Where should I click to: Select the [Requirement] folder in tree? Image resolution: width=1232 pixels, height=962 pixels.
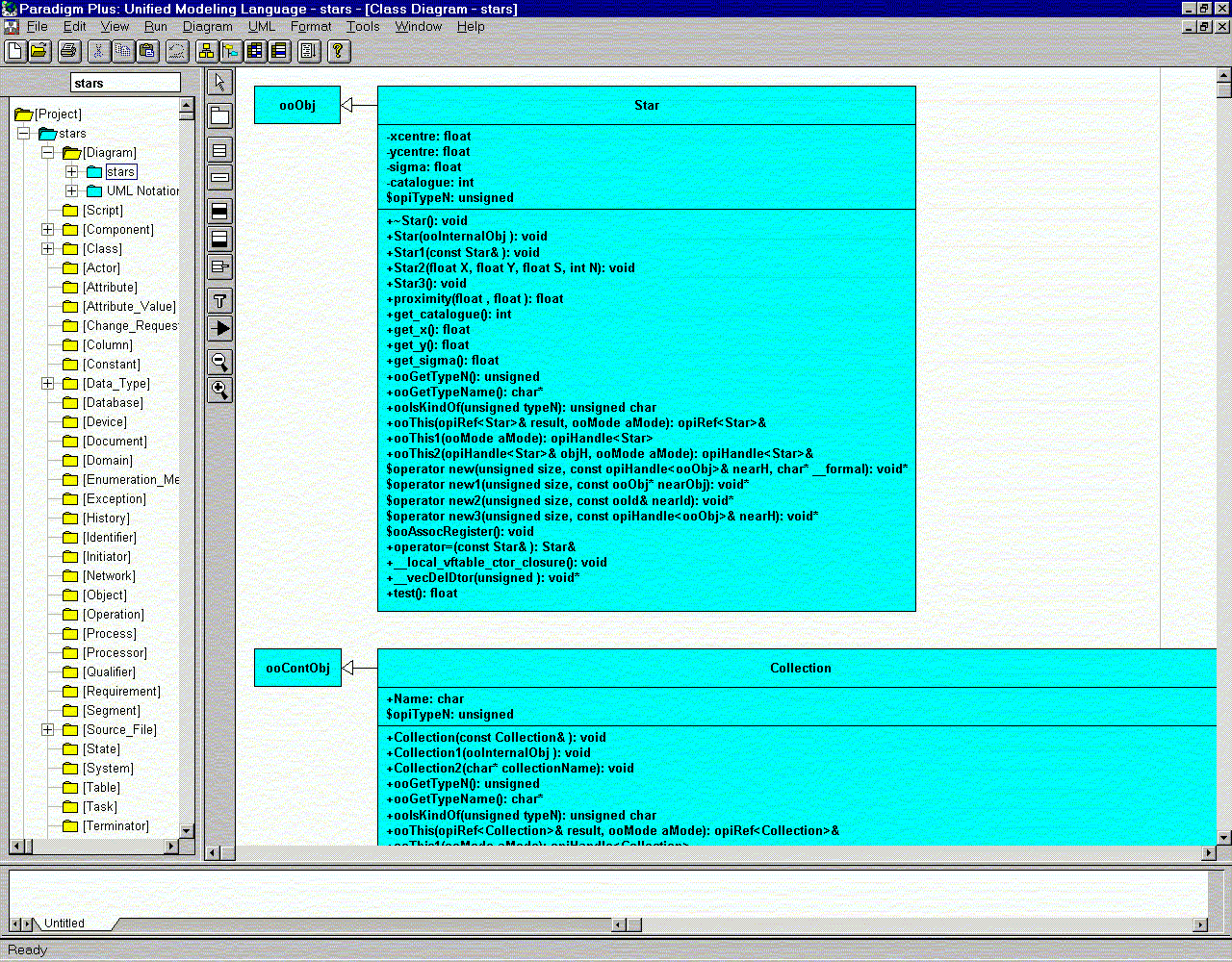click(121, 692)
